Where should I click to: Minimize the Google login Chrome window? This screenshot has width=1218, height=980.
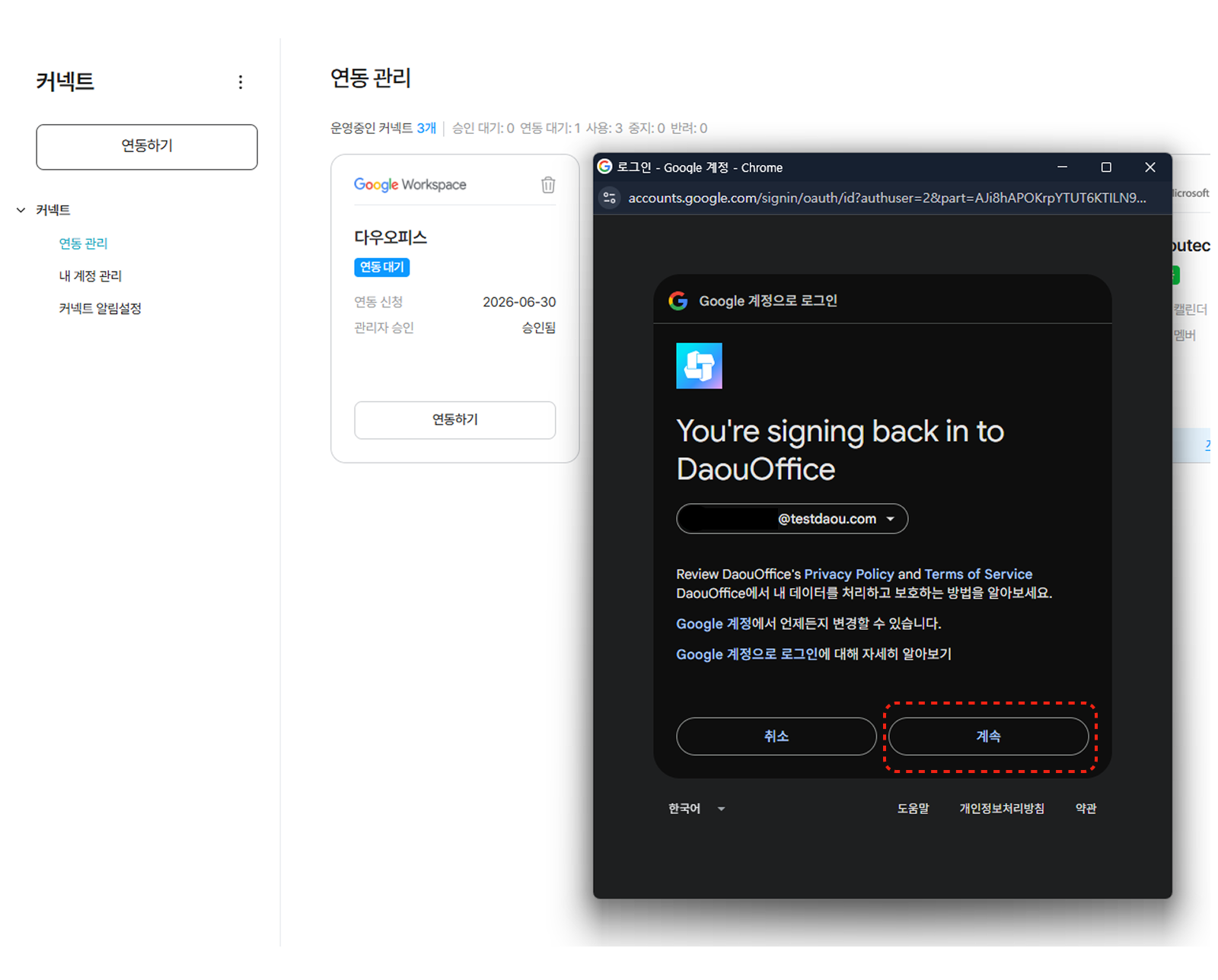pyautogui.click(x=1063, y=167)
